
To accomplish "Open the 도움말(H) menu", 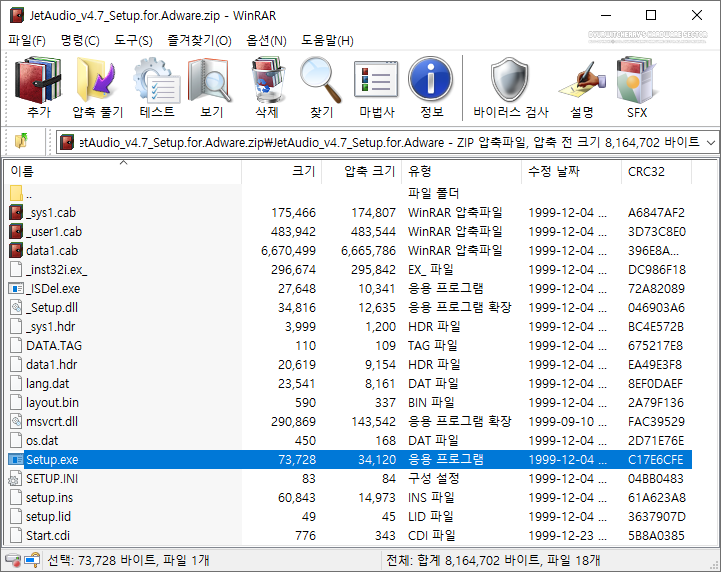I will pyautogui.click(x=327, y=40).
